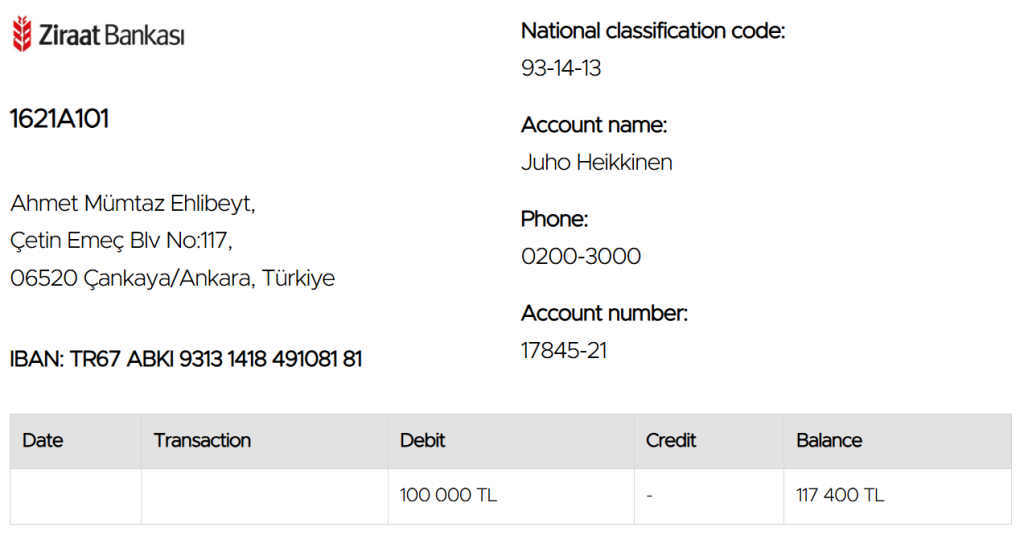Click the Çetin Emeç Blv address line
This screenshot has height=548, width=1024.
click(121, 240)
